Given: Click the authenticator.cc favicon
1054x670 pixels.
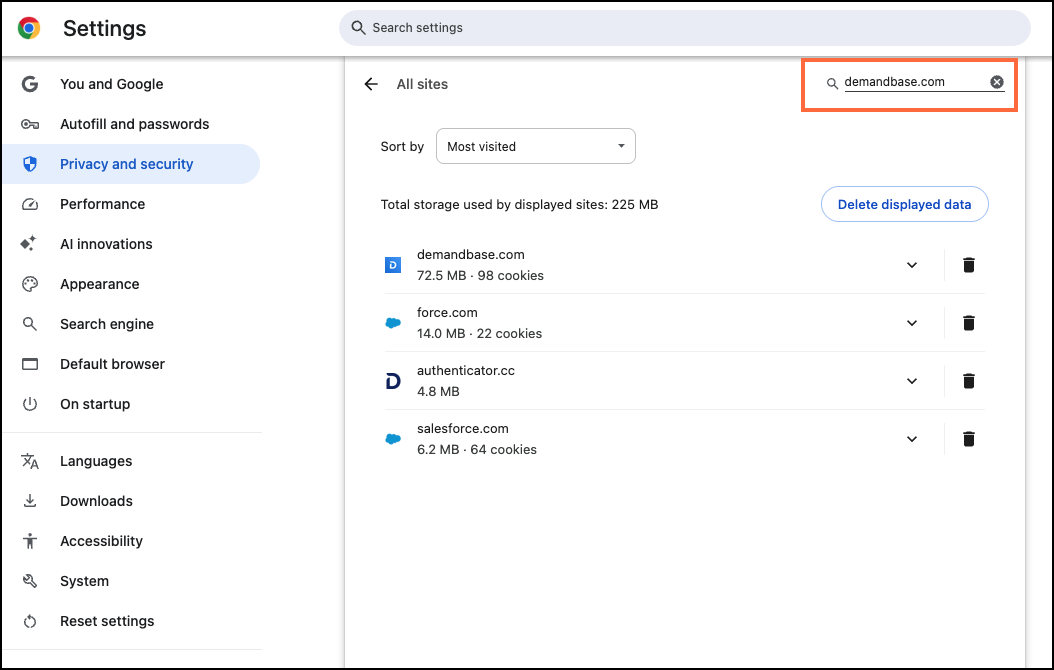Looking at the screenshot, I should (x=393, y=381).
